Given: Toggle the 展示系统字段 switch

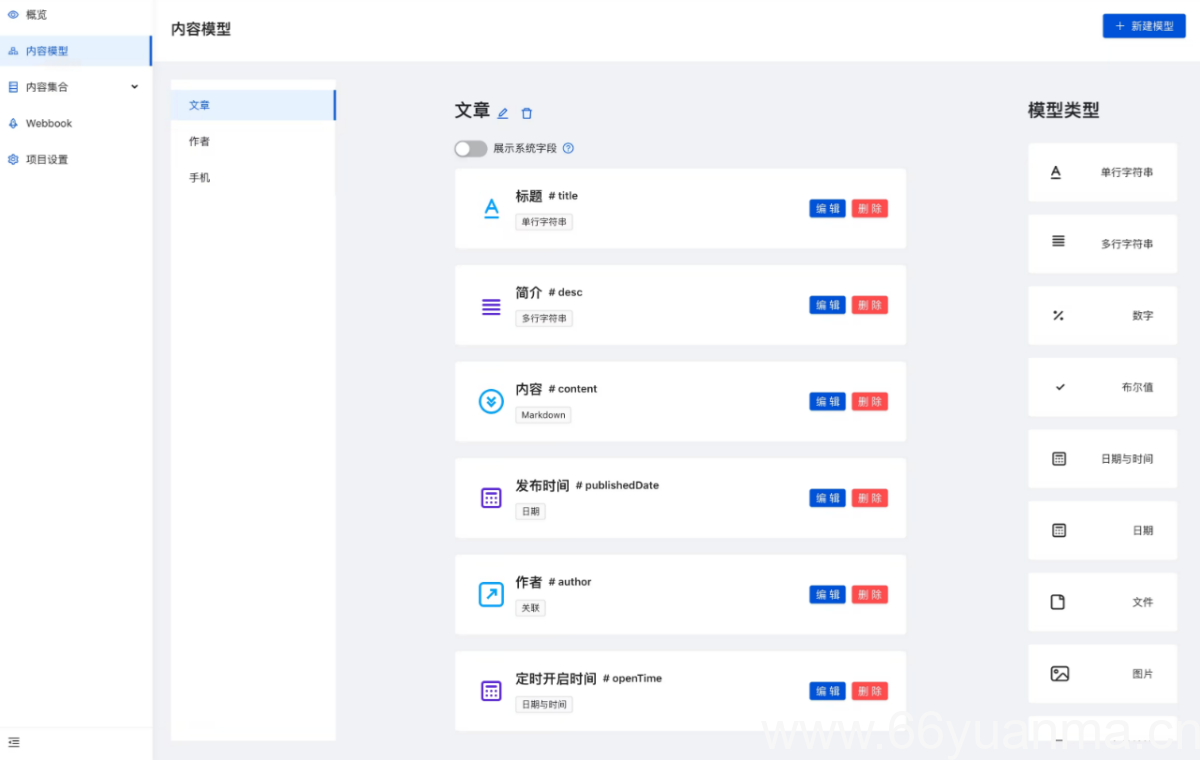Looking at the screenshot, I should tap(470, 148).
